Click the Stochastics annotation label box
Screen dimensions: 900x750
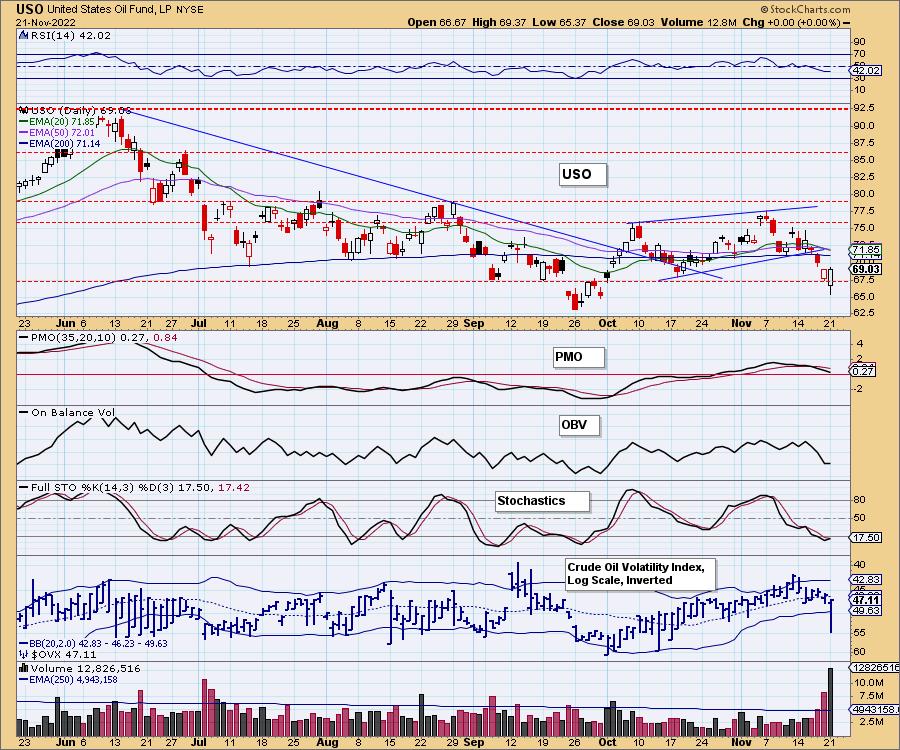[542, 501]
